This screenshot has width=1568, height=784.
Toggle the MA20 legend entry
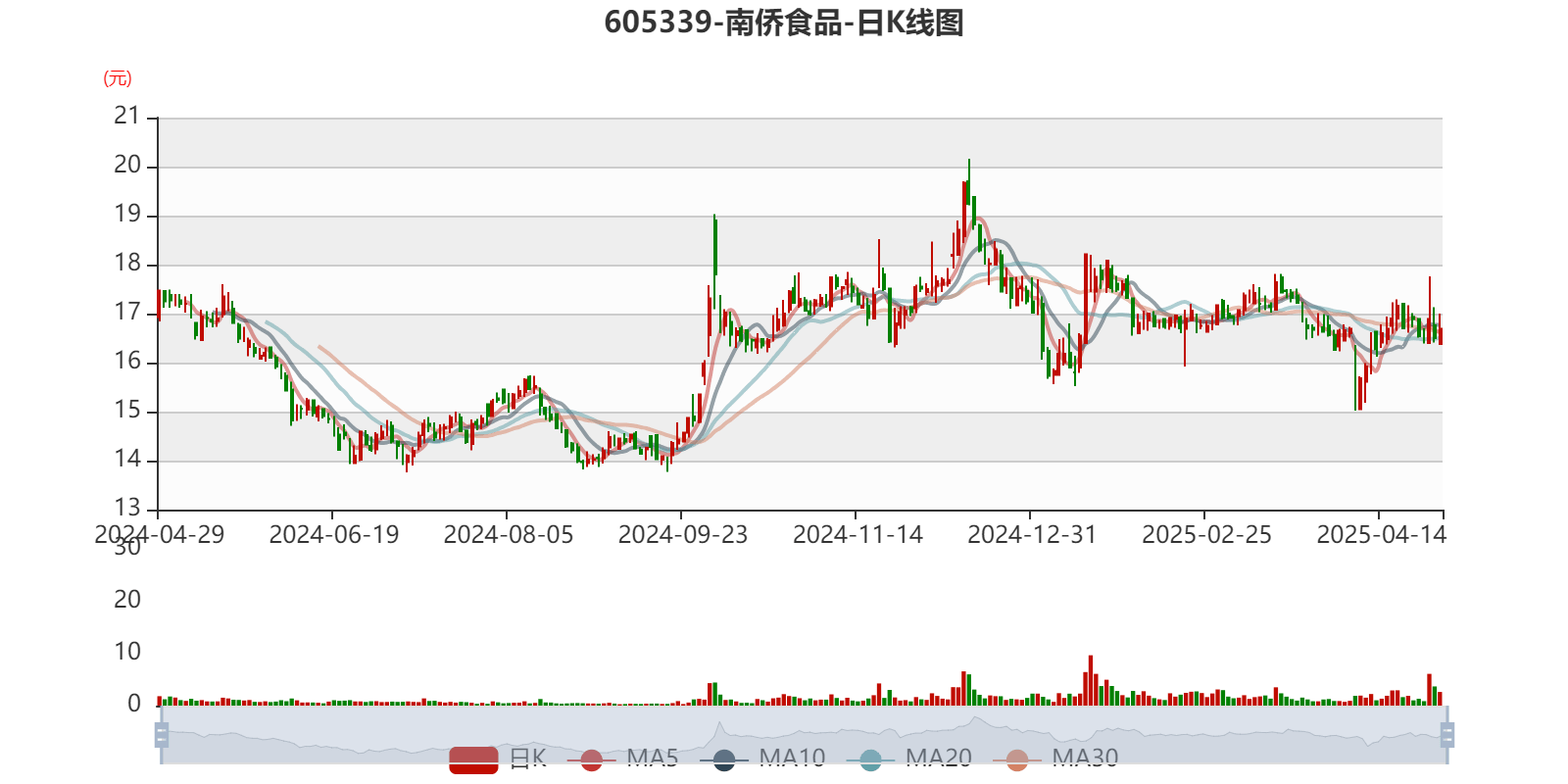(908, 759)
